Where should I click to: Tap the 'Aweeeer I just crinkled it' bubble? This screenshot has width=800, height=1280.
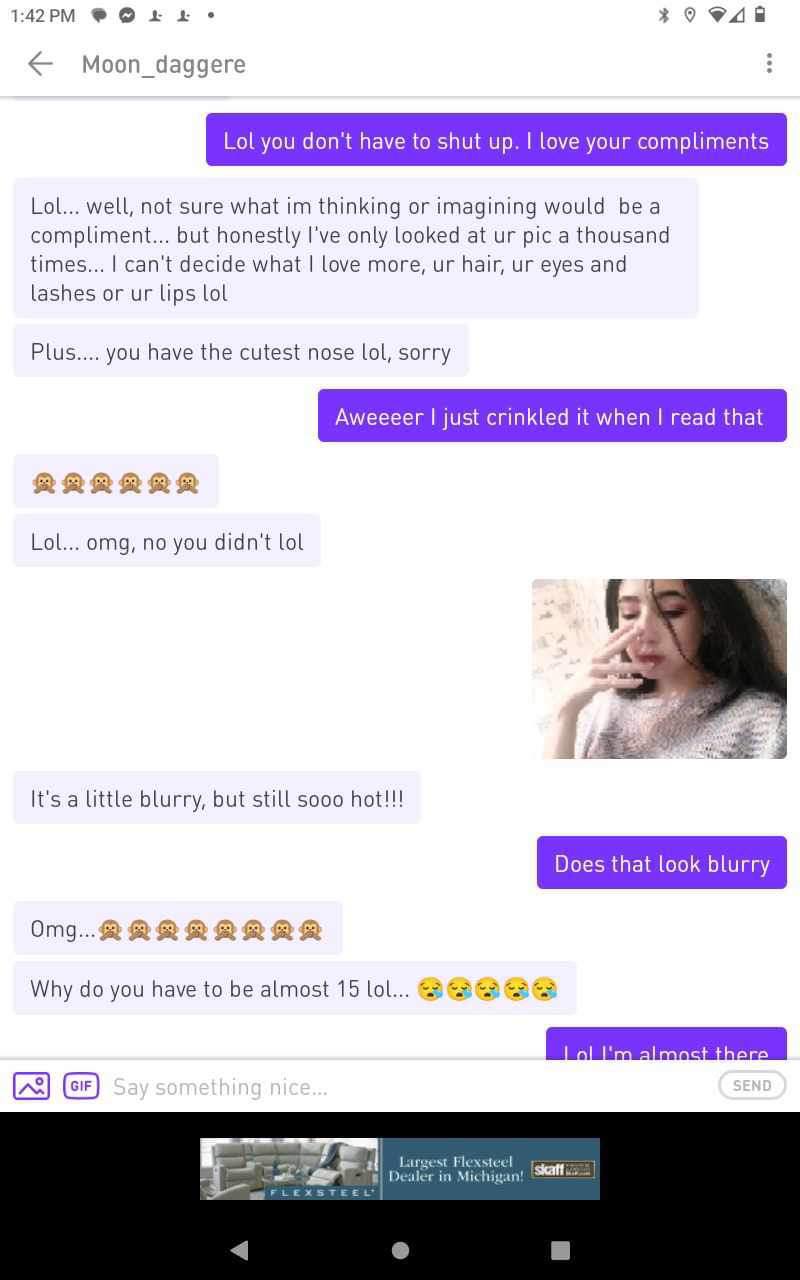tap(552, 415)
